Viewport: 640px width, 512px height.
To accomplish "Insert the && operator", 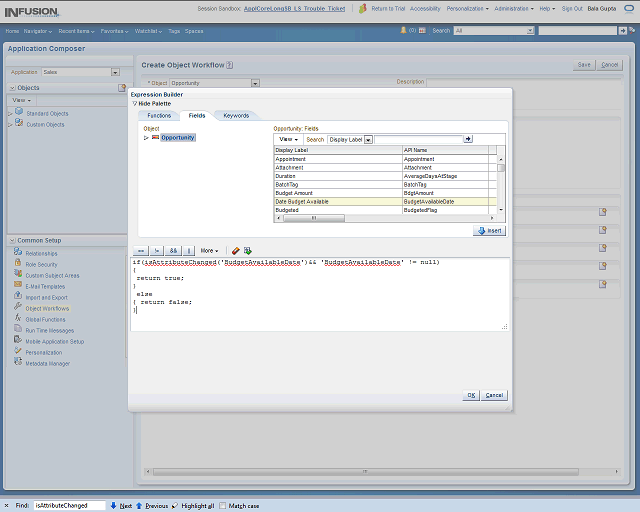I will pyautogui.click(x=172, y=250).
